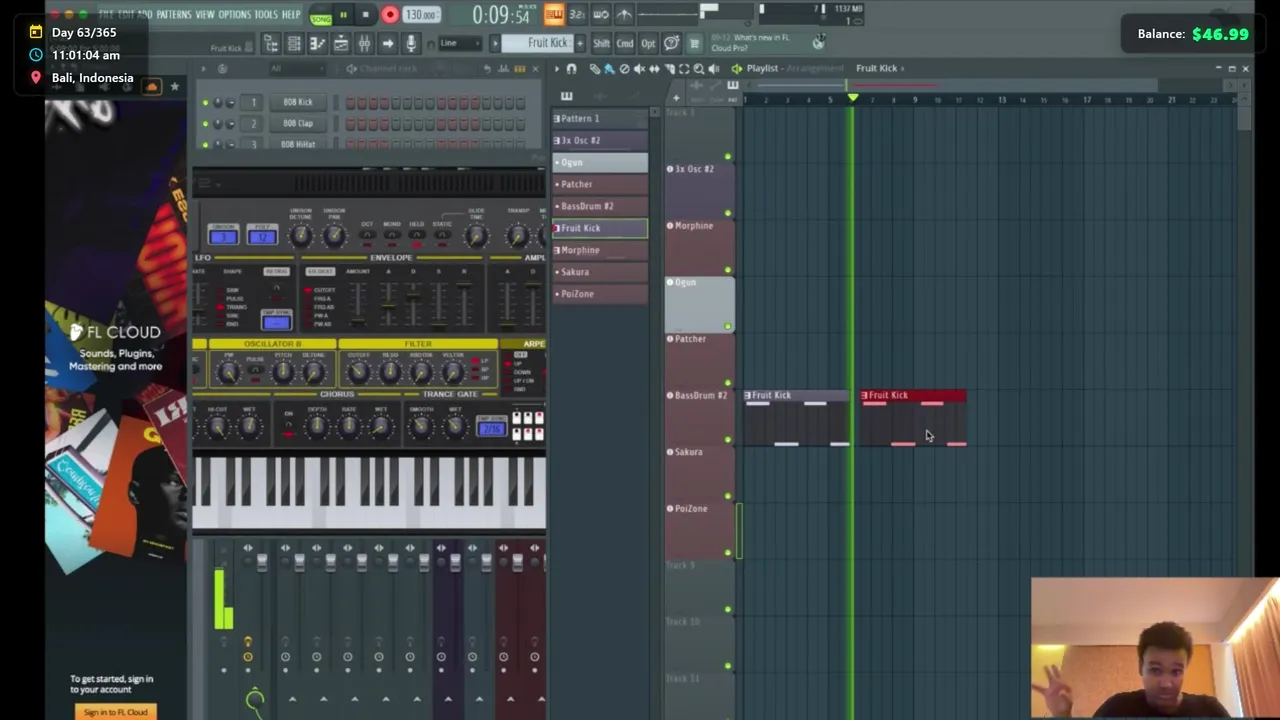Mute the 808 Kick channel LED

coord(206,102)
